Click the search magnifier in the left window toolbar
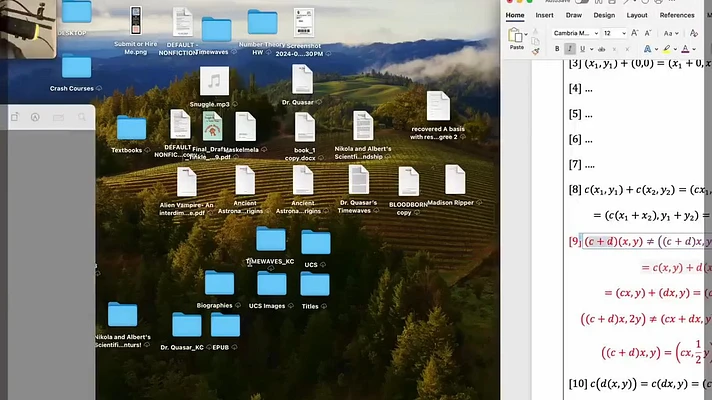This screenshot has width=712, height=400. [82, 117]
